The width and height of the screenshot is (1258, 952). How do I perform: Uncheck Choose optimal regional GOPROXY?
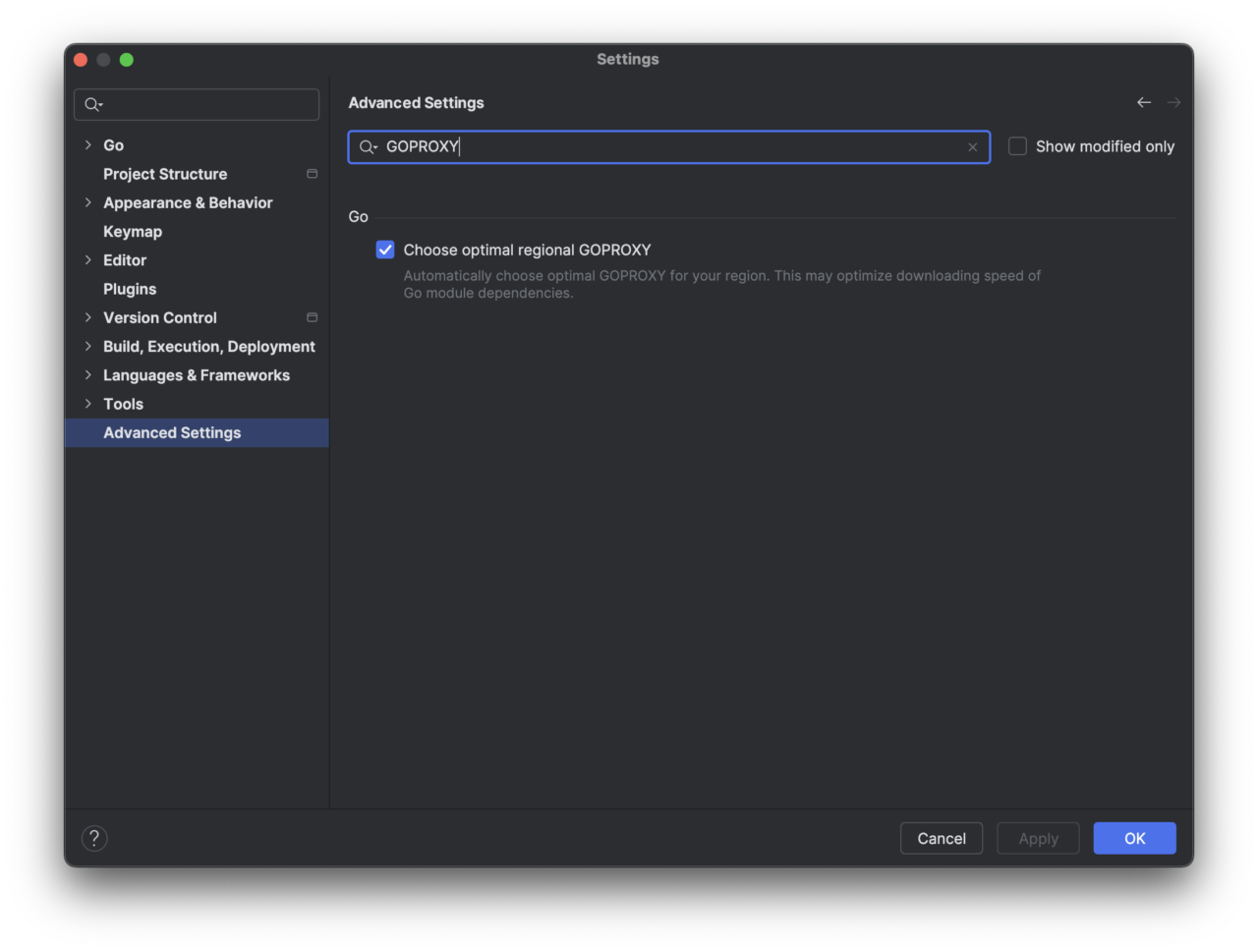(x=385, y=250)
